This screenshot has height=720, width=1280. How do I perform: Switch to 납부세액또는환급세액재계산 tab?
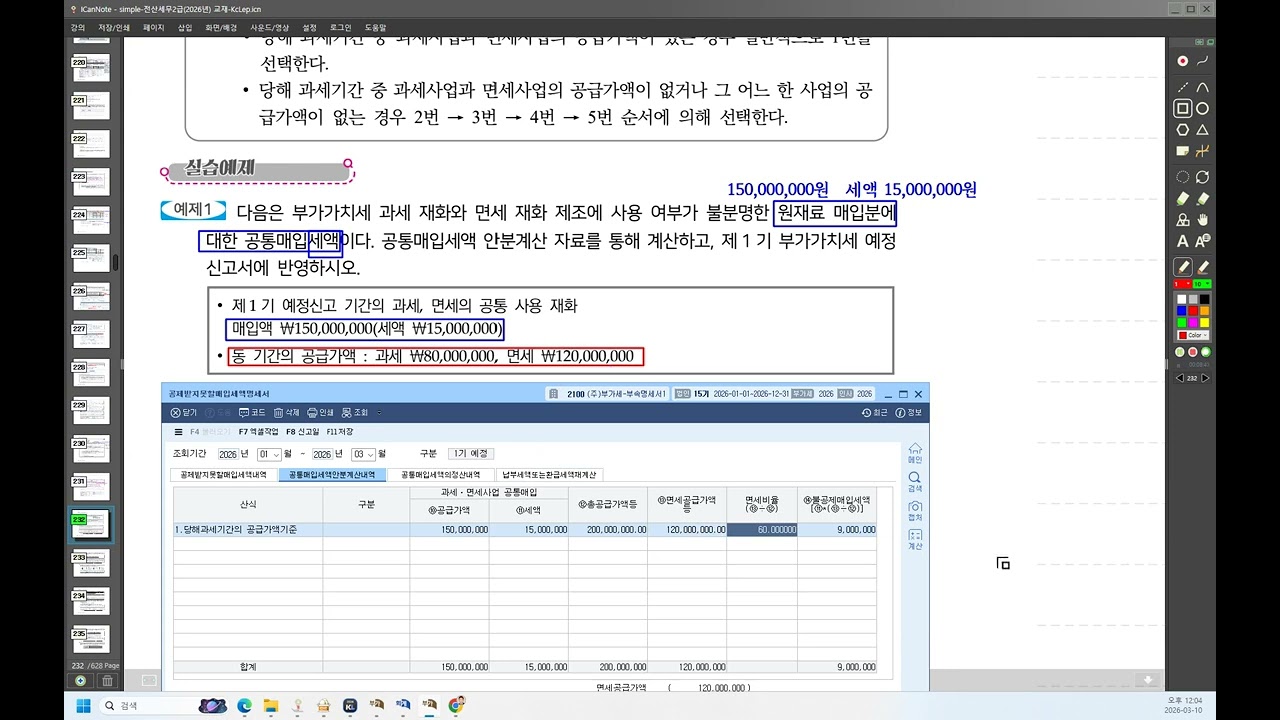(x=550, y=475)
